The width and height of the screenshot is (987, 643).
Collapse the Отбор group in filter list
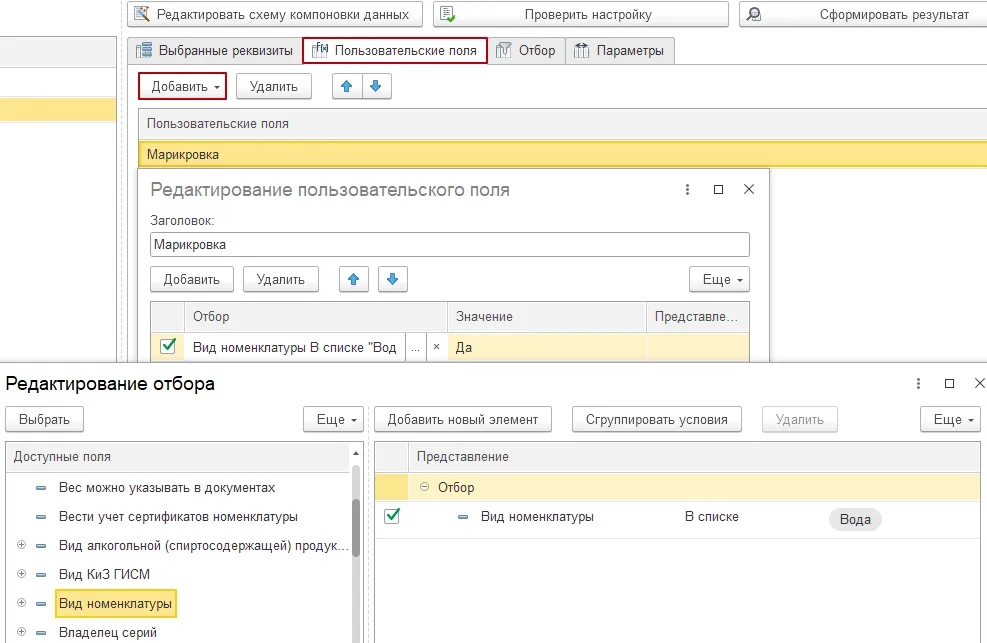(424, 487)
